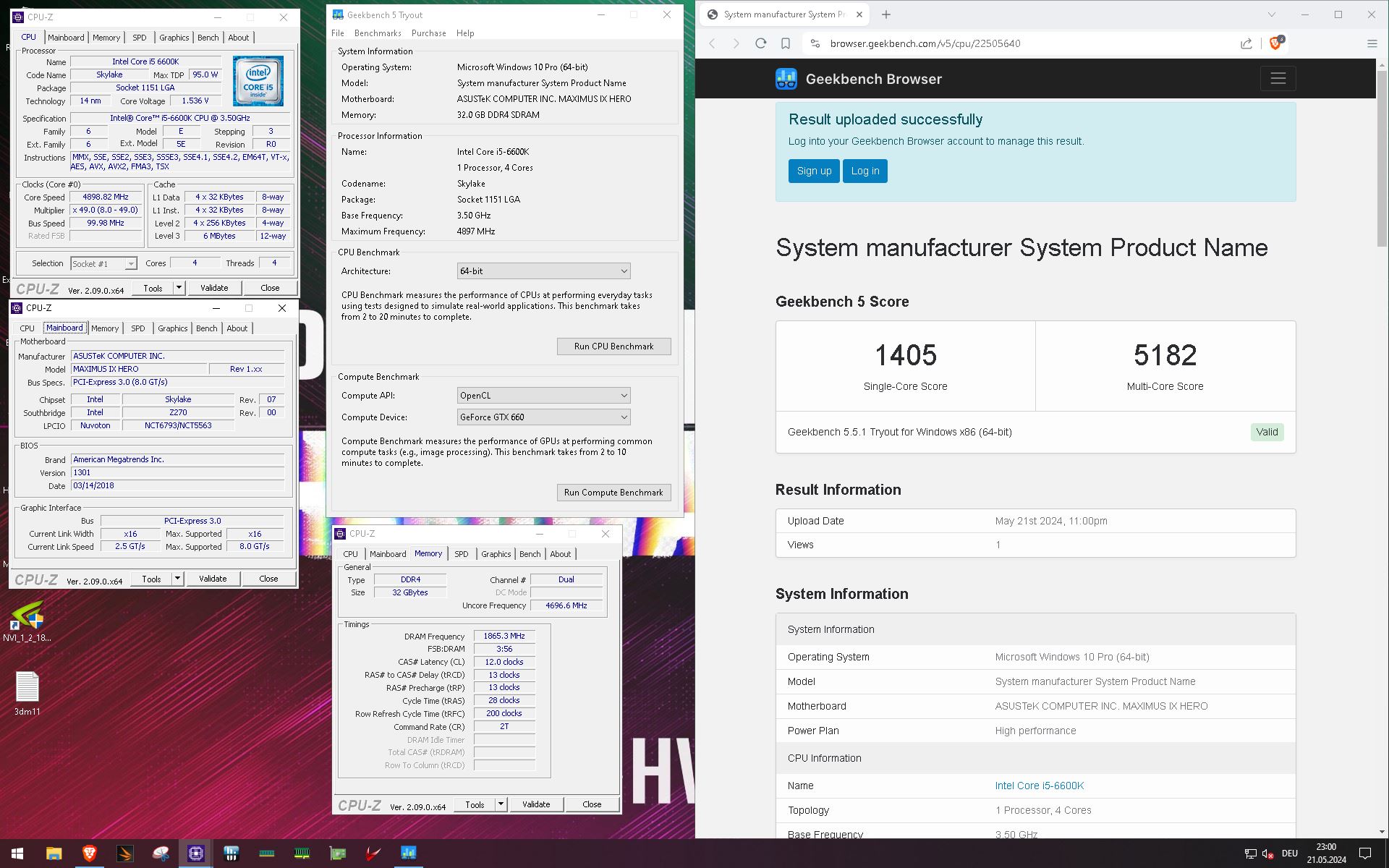Switch to Bench tab in top CPU-Z window
Viewport: 1389px width, 868px height.
(208, 38)
